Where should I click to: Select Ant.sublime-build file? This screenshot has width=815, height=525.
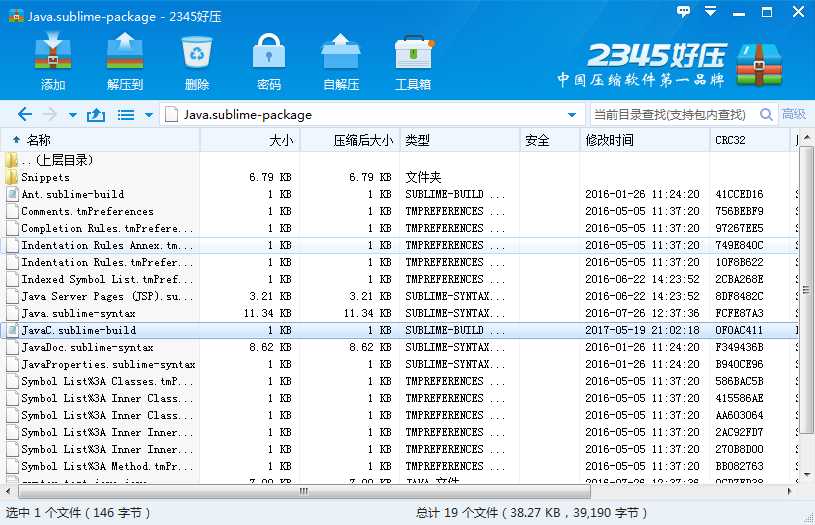pyautogui.click(x=399, y=194)
